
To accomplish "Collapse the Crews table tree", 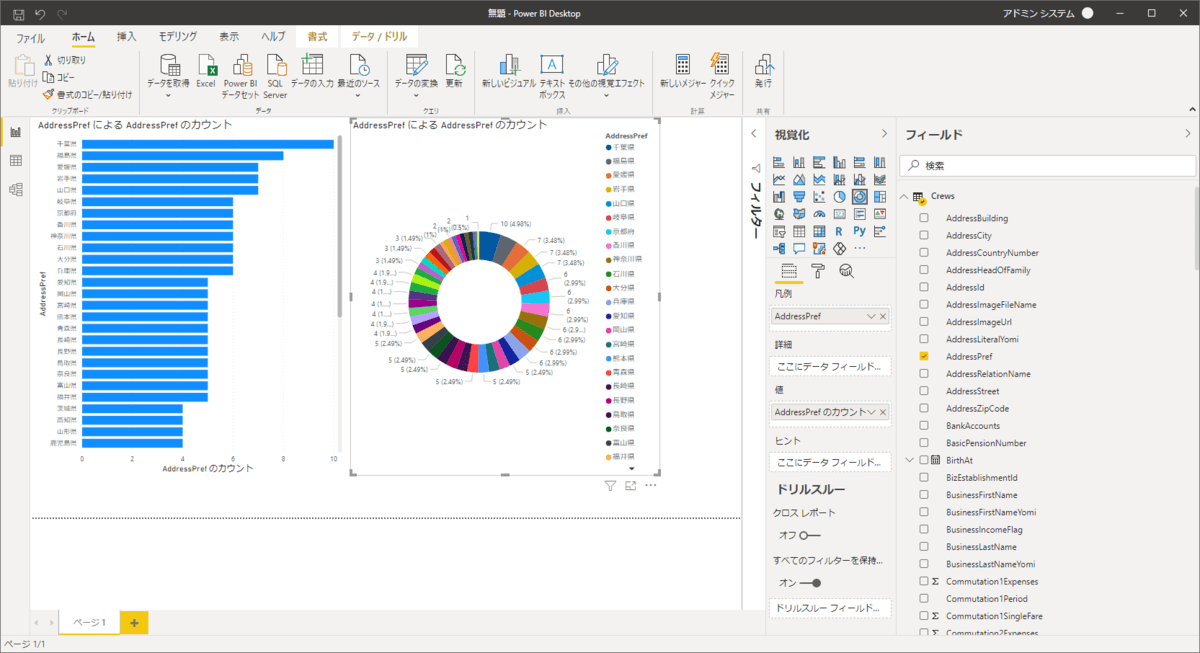I will coord(904,197).
